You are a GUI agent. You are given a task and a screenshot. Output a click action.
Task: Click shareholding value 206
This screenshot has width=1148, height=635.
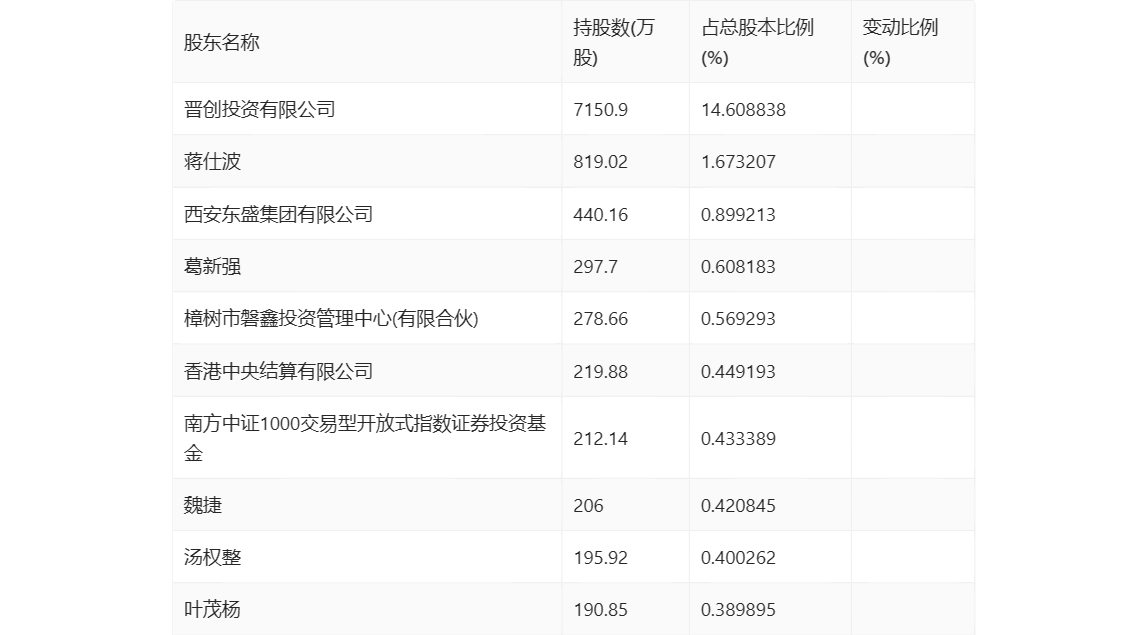[x=588, y=505]
